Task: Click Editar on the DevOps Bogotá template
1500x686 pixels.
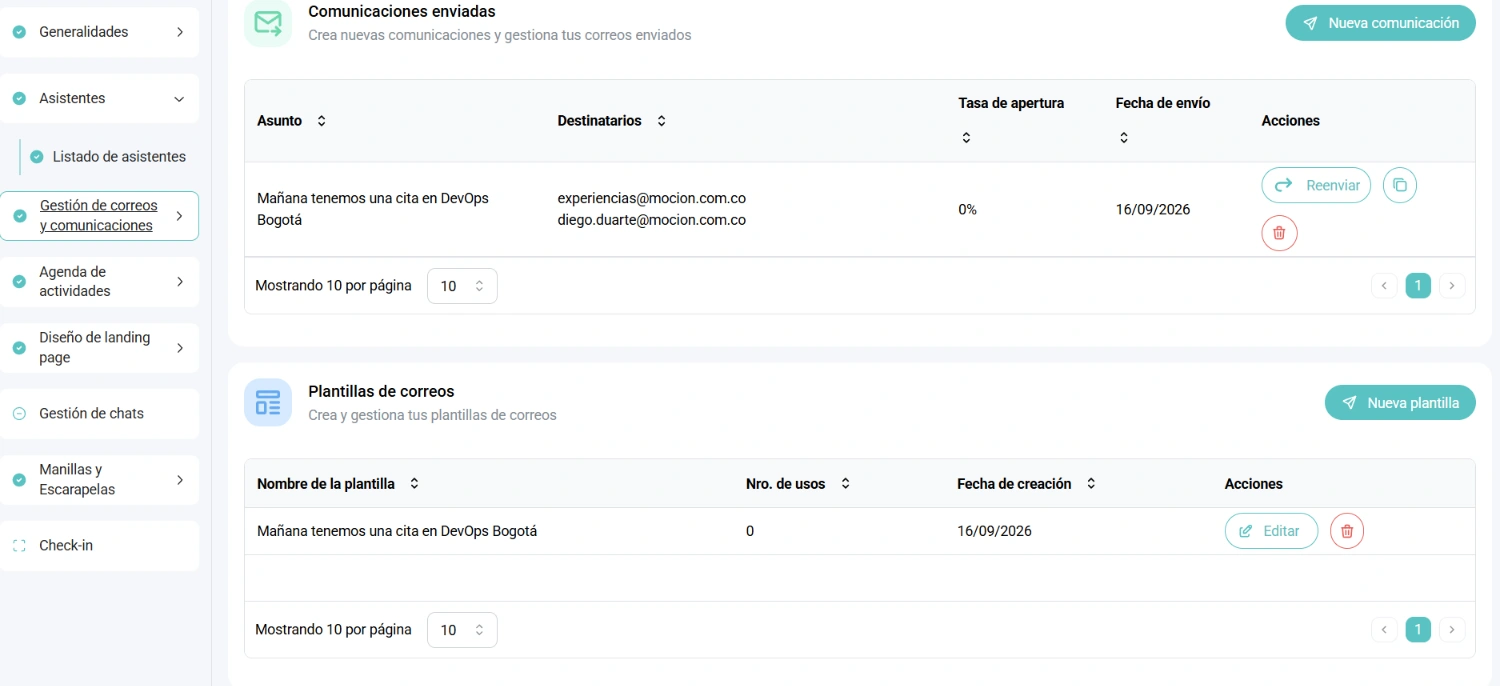Action: point(1271,531)
